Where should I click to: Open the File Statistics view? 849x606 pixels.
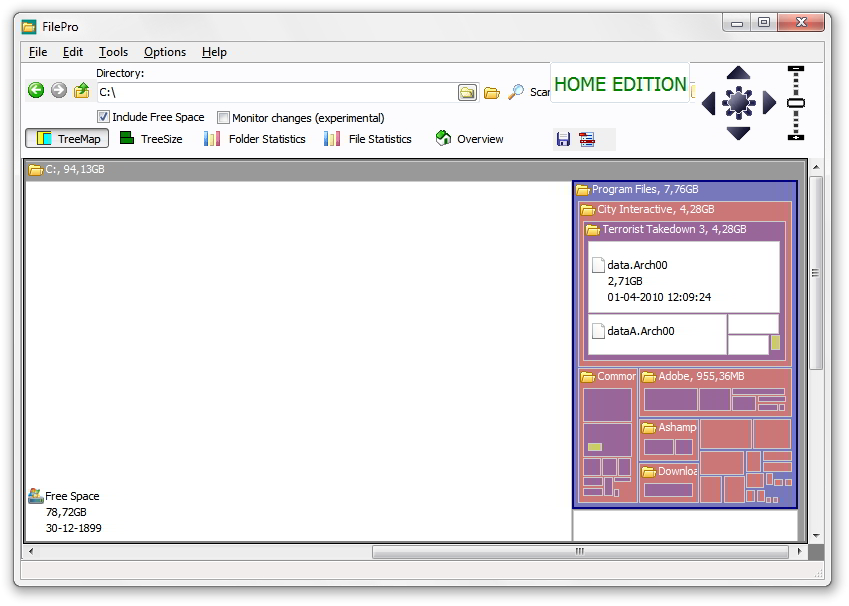coord(368,139)
